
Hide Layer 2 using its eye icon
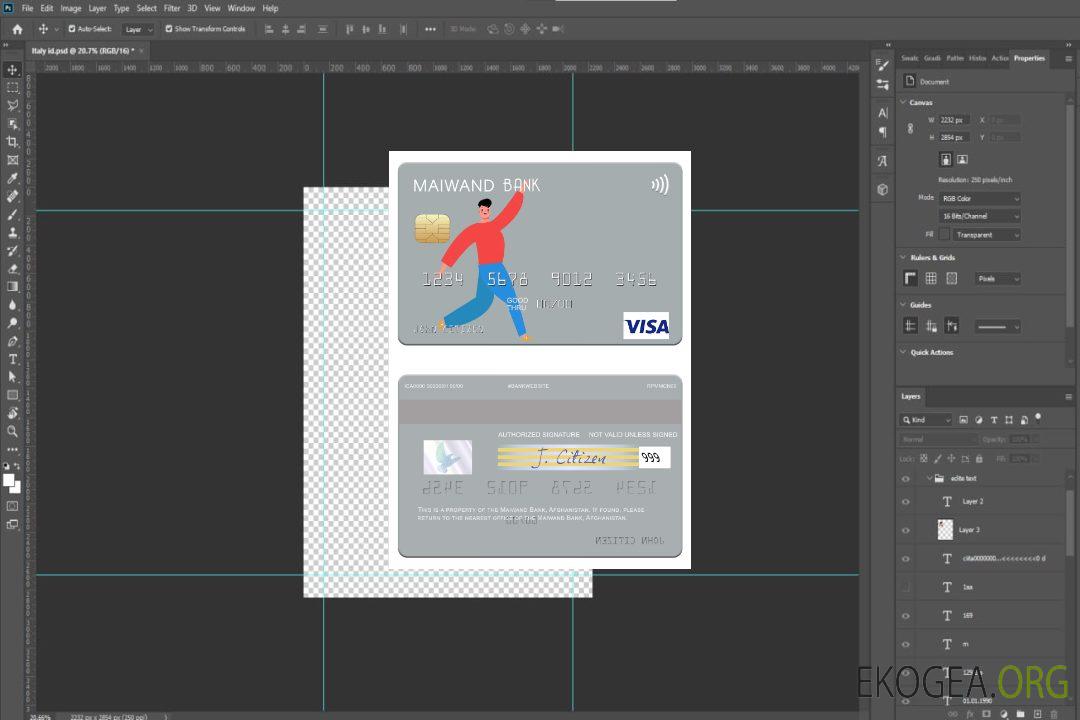(x=906, y=501)
